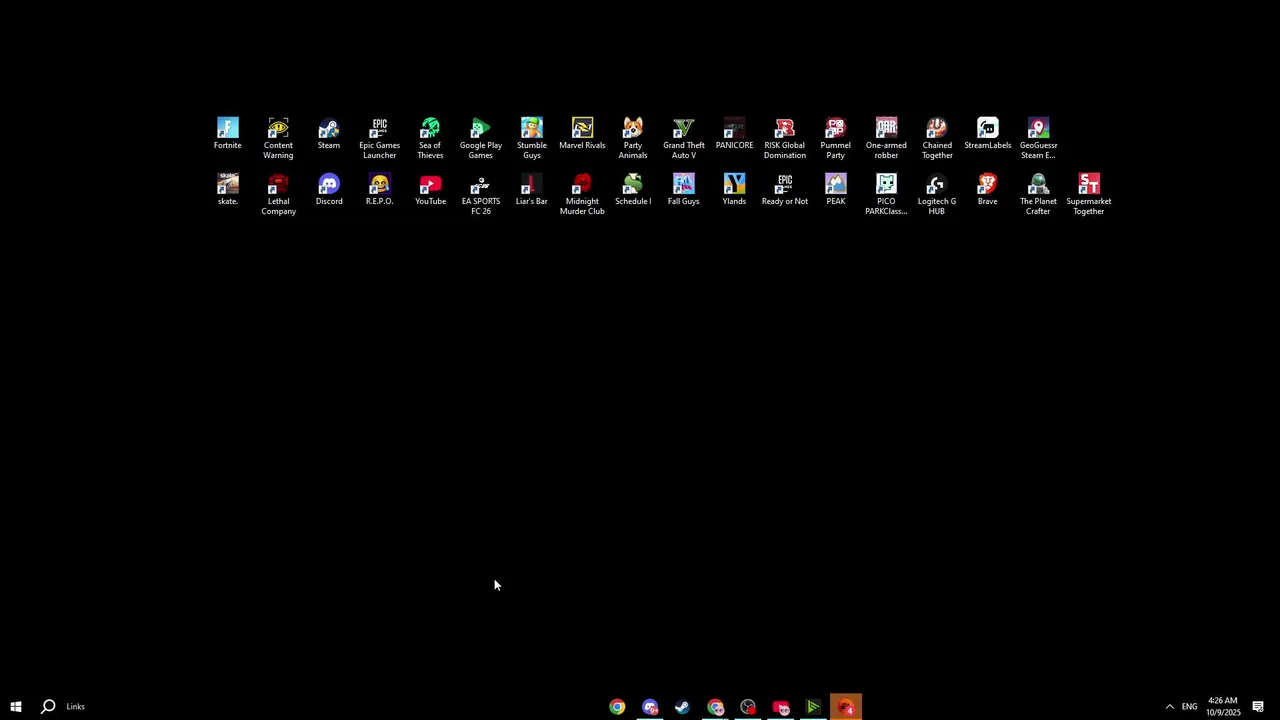Select the Ready or Not icon
This screenshot has height=720, width=1280.
785,190
